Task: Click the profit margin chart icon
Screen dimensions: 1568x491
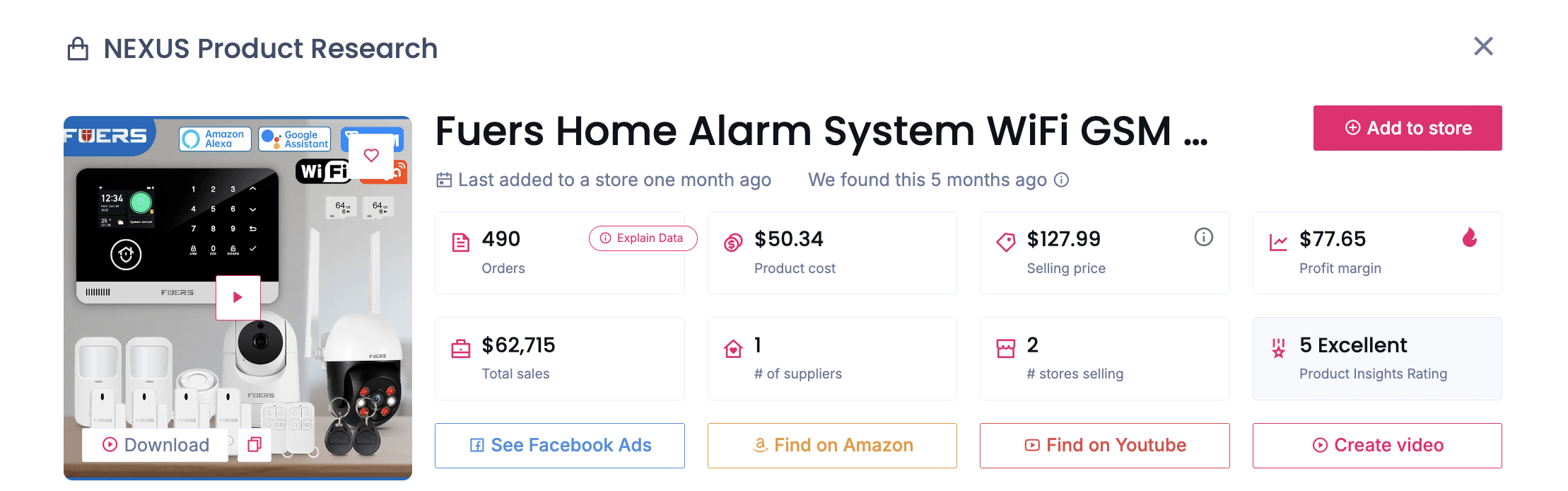Action: (x=1280, y=241)
